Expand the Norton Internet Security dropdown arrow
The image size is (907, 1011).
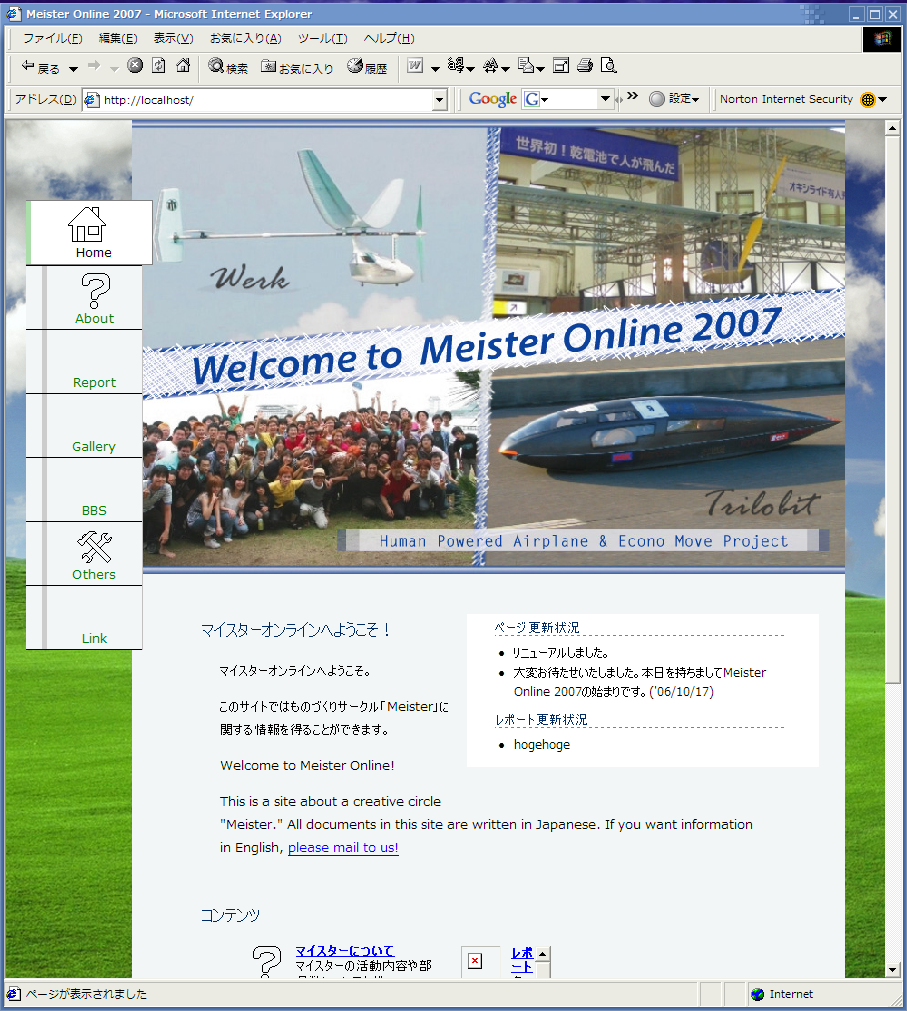883,99
